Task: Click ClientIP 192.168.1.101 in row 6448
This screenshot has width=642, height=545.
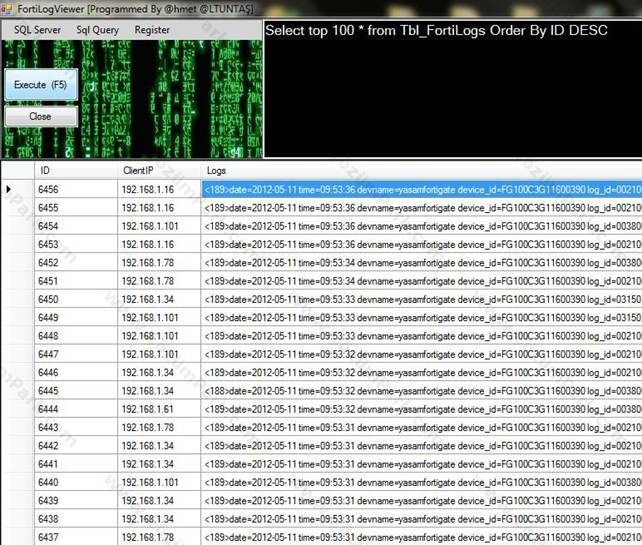Action: pos(159,336)
